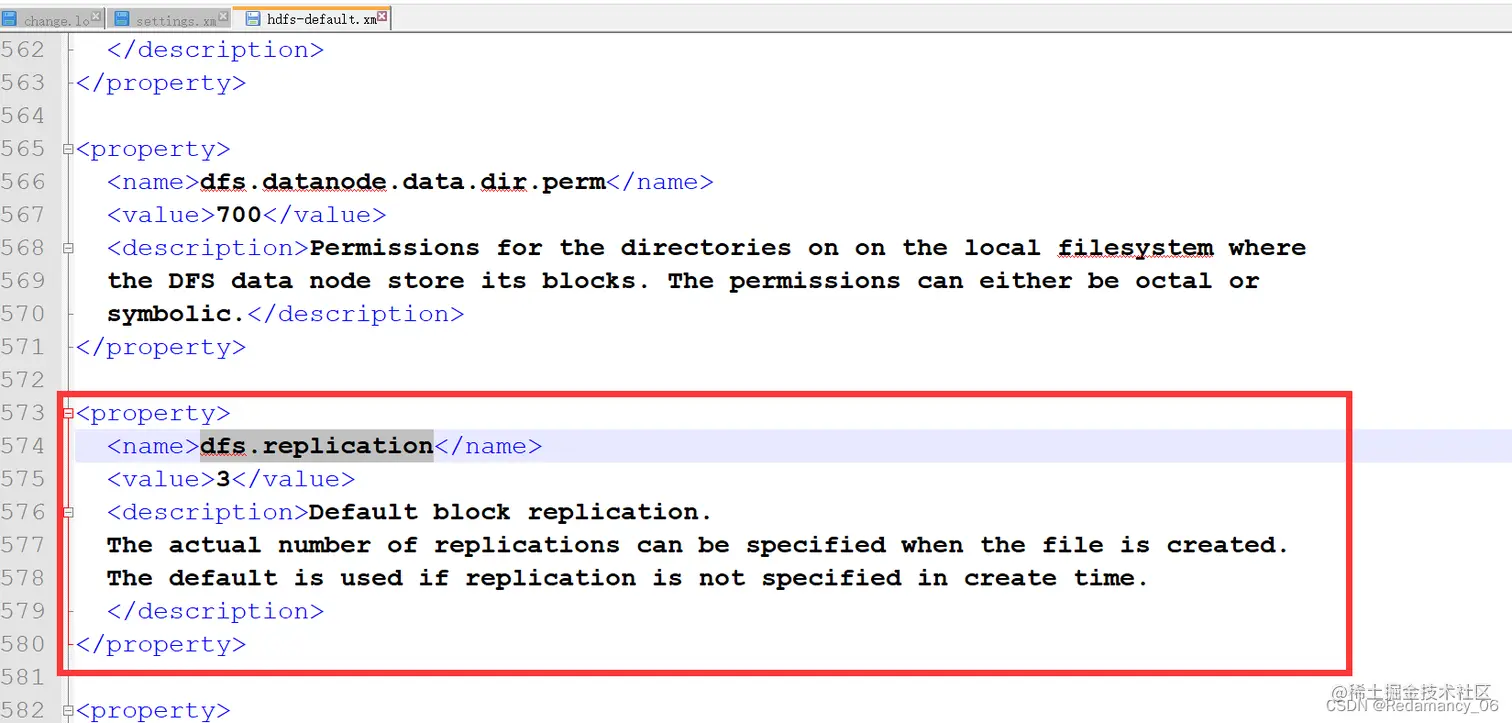The height and width of the screenshot is (723, 1512).
Task: Collapse the property block at line 573
Action: (68, 413)
